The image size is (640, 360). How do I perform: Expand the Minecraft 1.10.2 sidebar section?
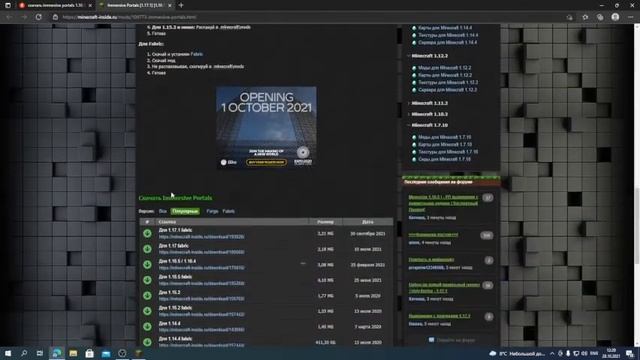coord(429,114)
